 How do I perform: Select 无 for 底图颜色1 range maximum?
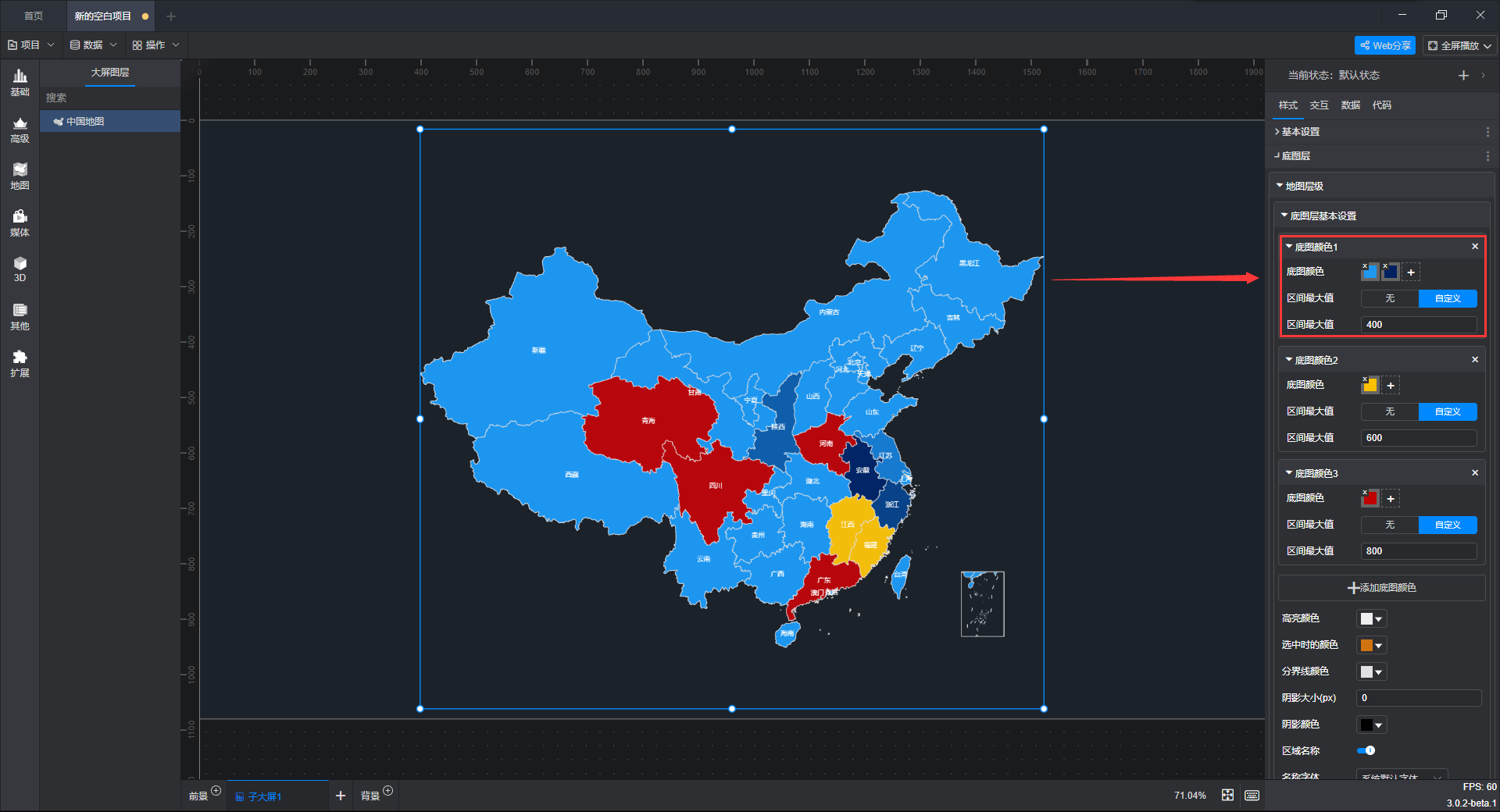click(1390, 298)
